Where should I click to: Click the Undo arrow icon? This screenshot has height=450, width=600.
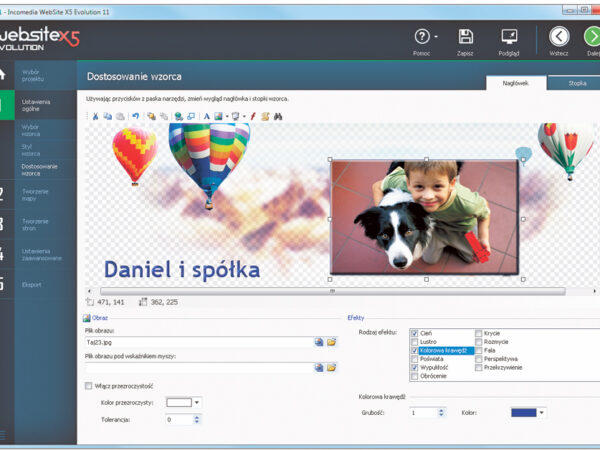coord(136,116)
